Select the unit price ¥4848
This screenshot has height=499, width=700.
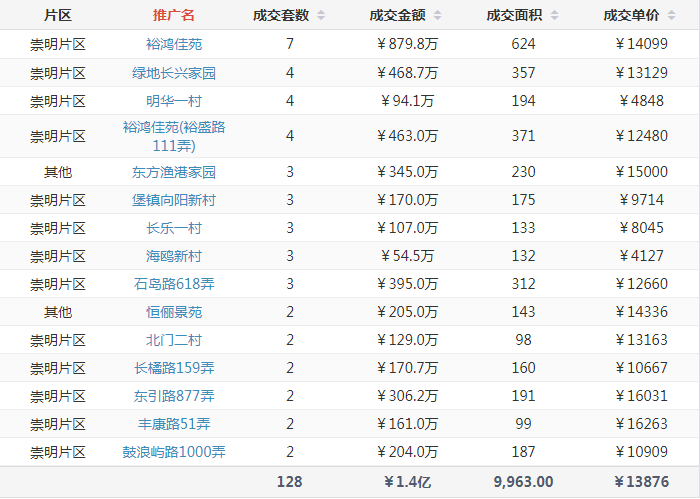pyautogui.click(x=641, y=101)
